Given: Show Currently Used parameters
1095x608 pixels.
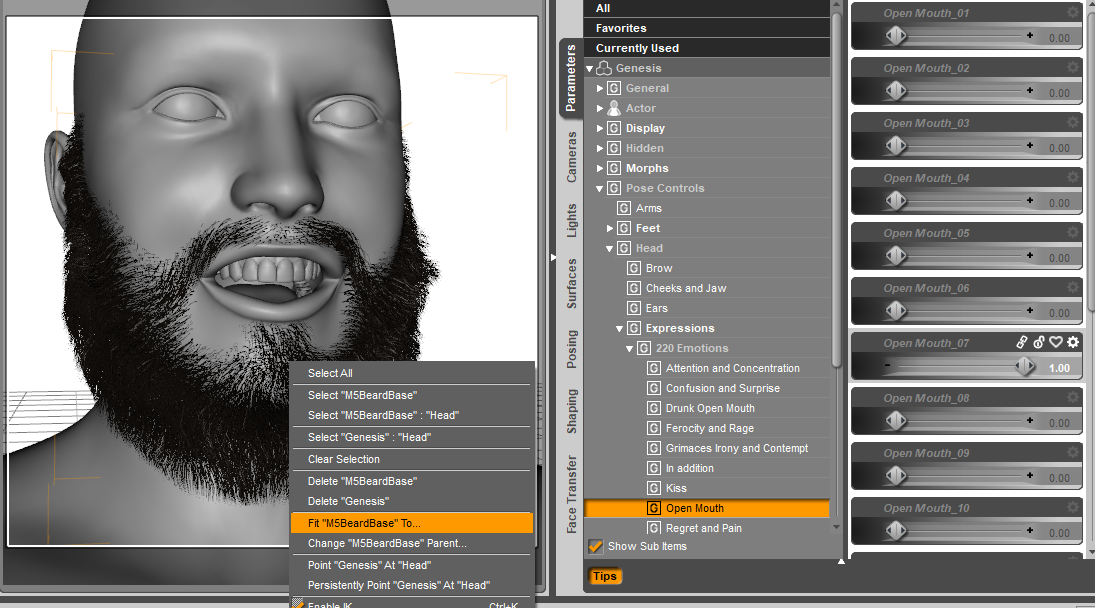Looking at the screenshot, I should 707,48.
